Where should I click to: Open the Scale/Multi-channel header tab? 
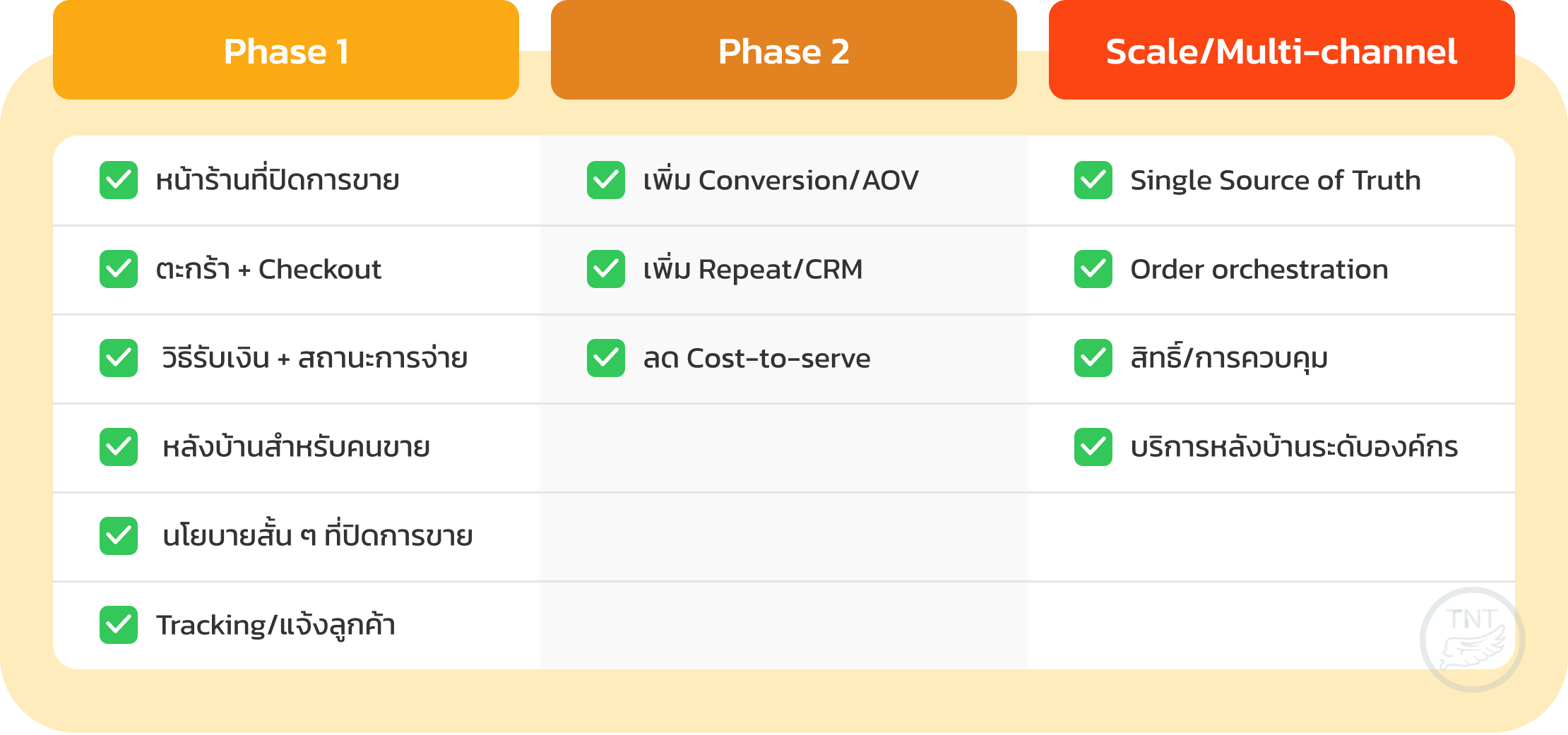point(1281,51)
